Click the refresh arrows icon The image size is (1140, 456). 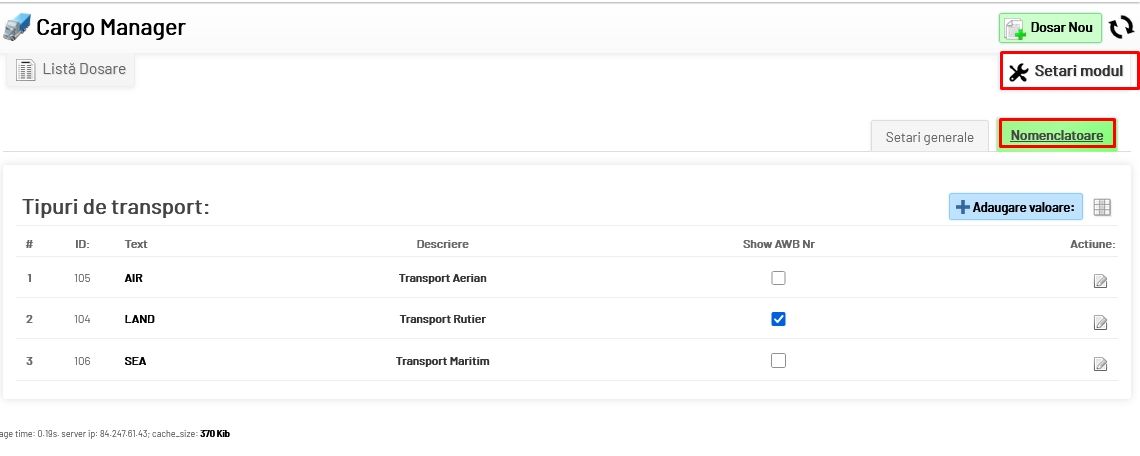pyautogui.click(x=1121, y=28)
